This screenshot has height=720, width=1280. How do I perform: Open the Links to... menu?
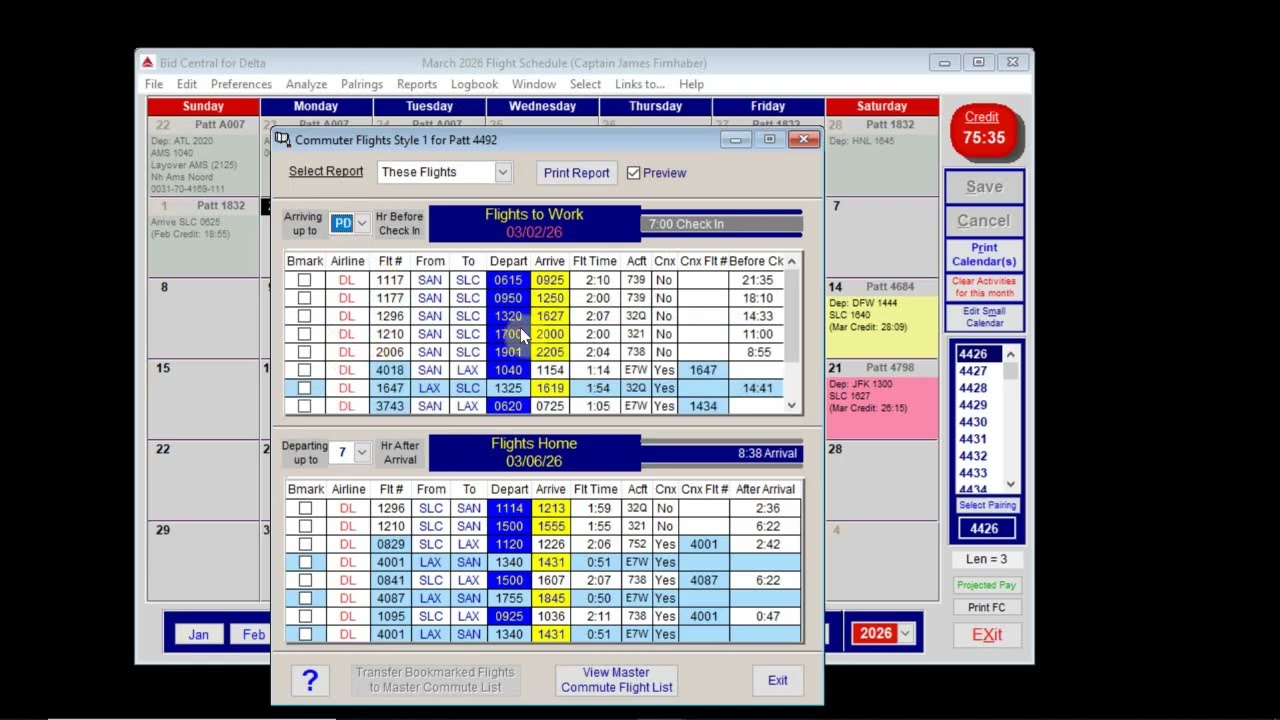tap(640, 84)
